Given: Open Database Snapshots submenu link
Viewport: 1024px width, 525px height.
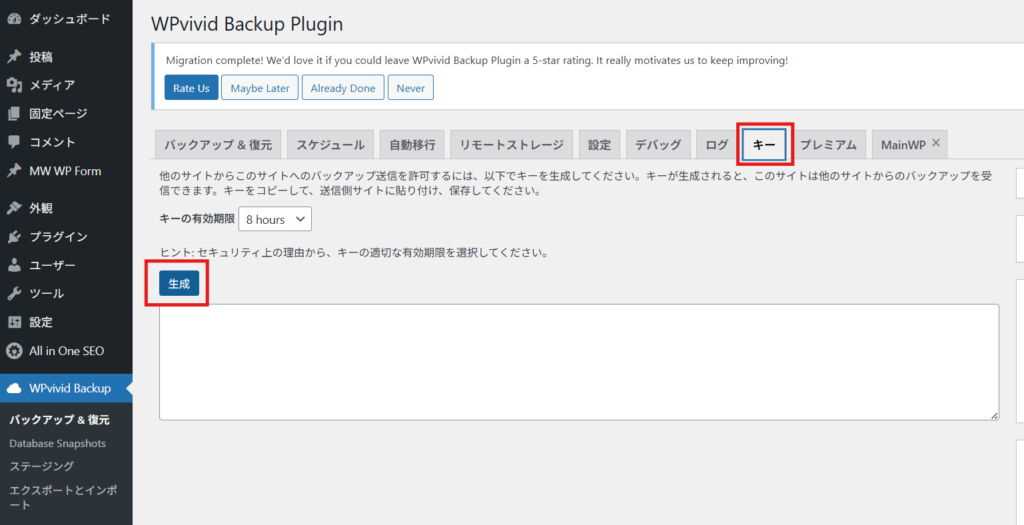Looking at the screenshot, I should [x=57, y=443].
